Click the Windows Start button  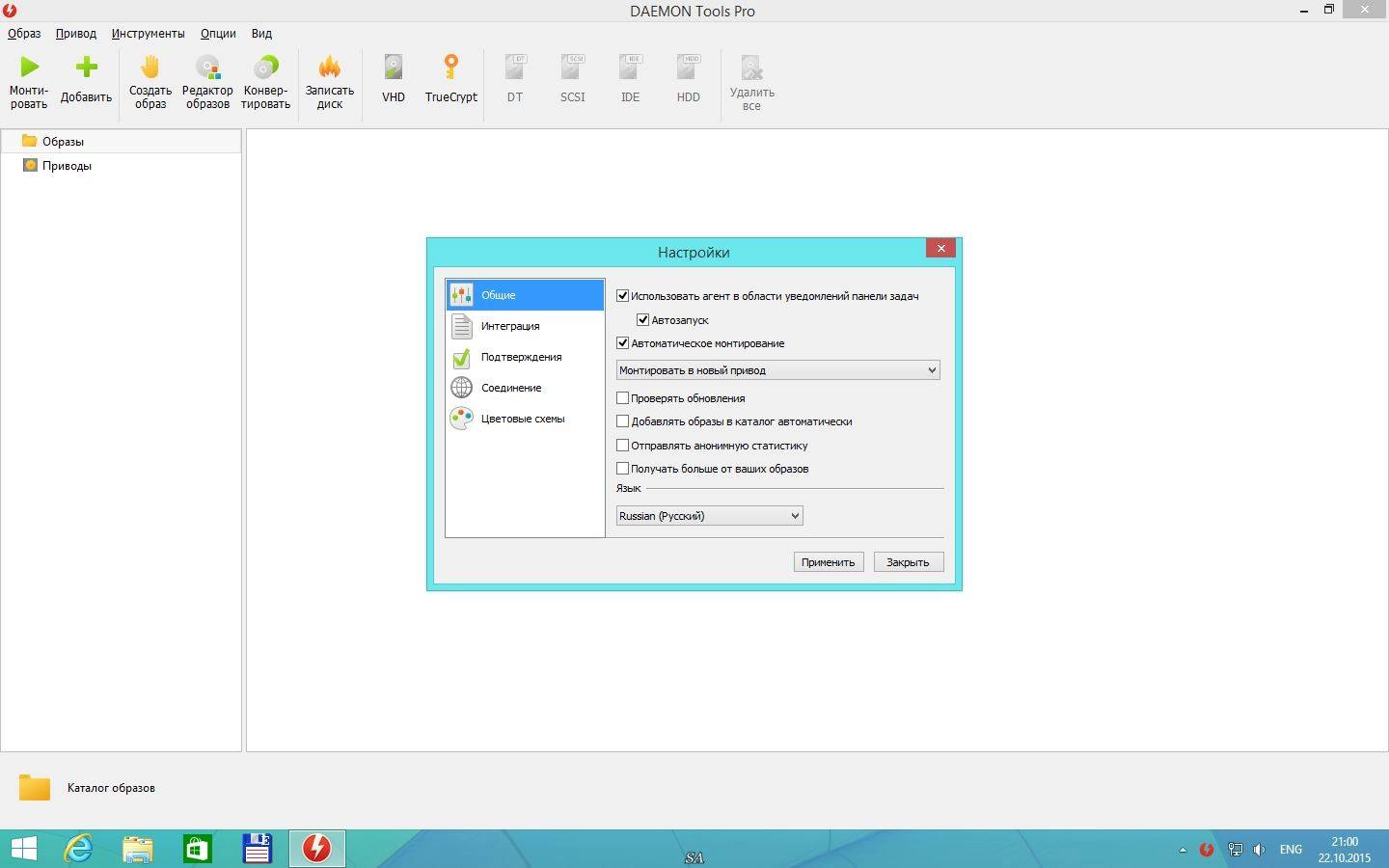[x=23, y=849]
